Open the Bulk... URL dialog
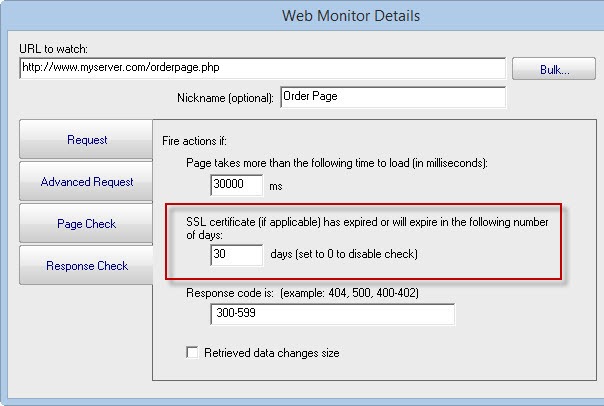 (x=554, y=69)
